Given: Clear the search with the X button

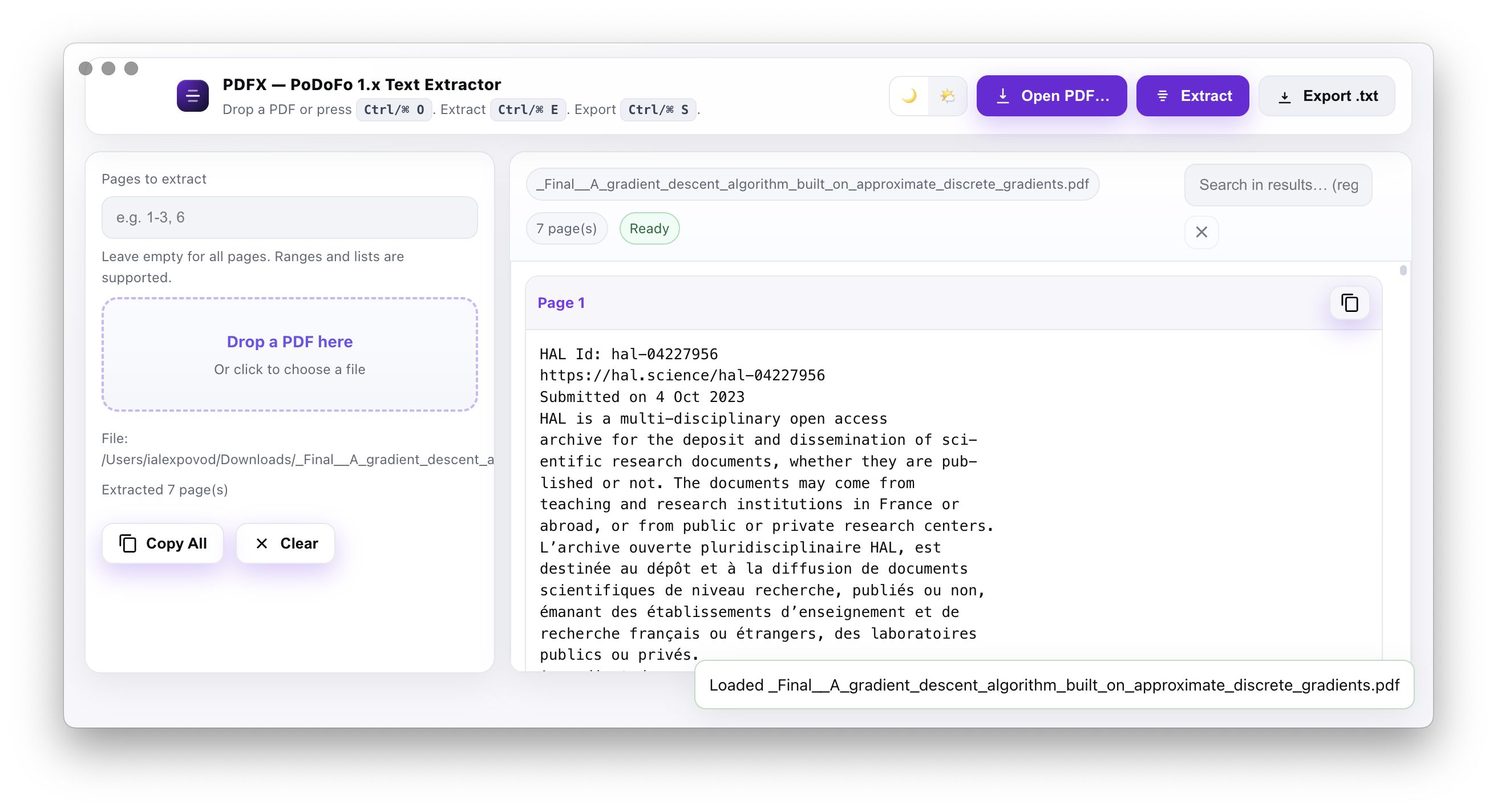Looking at the screenshot, I should pyautogui.click(x=1201, y=232).
